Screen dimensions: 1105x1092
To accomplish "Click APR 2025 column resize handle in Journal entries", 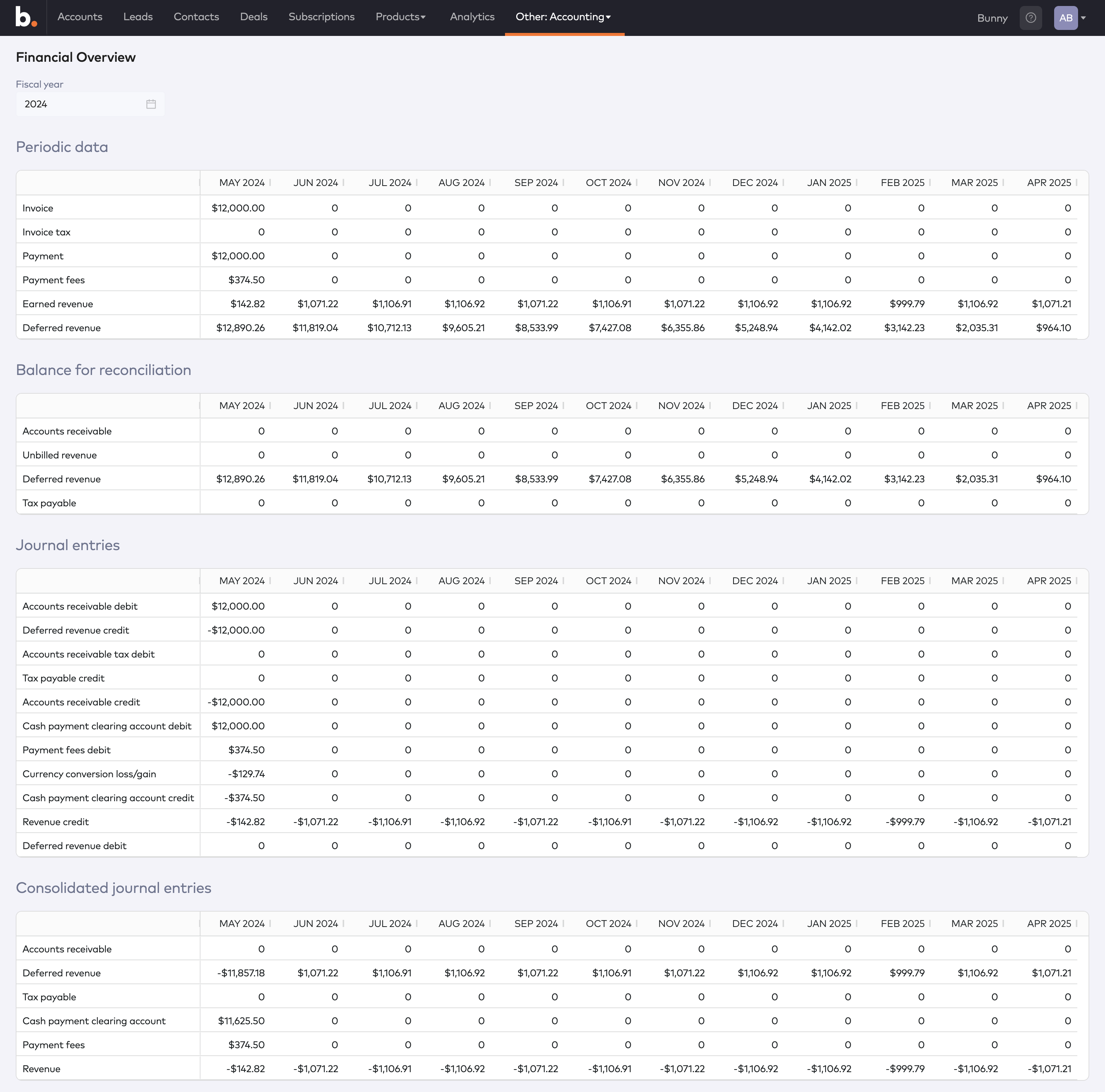I will pos(1077,581).
